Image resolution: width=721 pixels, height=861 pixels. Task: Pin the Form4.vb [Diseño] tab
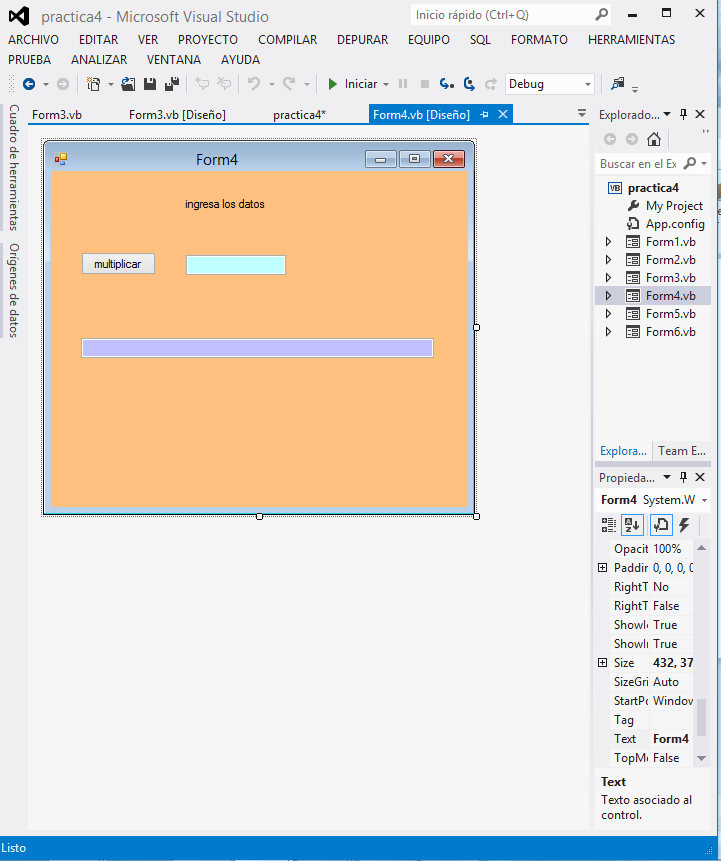point(484,114)
